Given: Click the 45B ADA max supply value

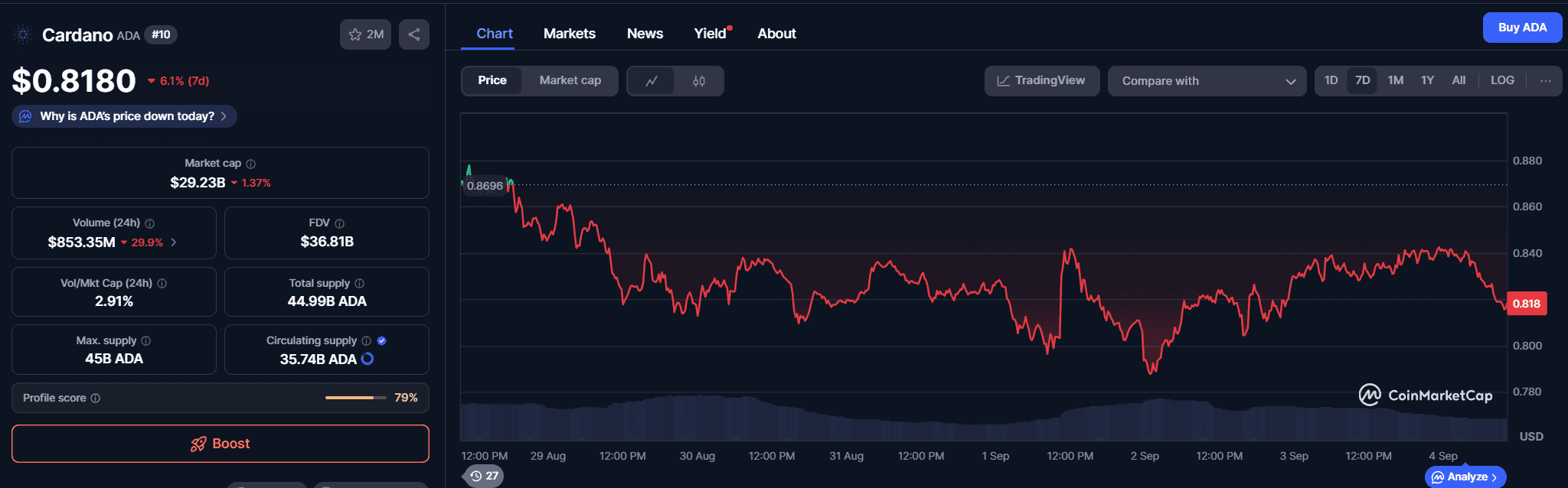Looking at the screenshot, I should pos(114,359).
